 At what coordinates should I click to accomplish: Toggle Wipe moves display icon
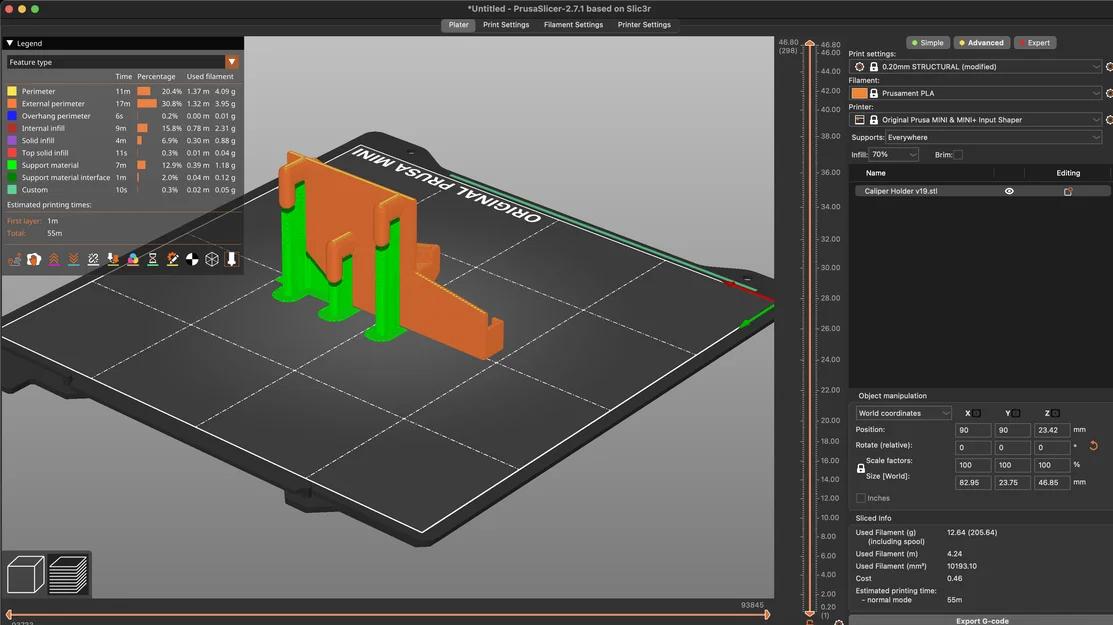[x=34, y=260]
